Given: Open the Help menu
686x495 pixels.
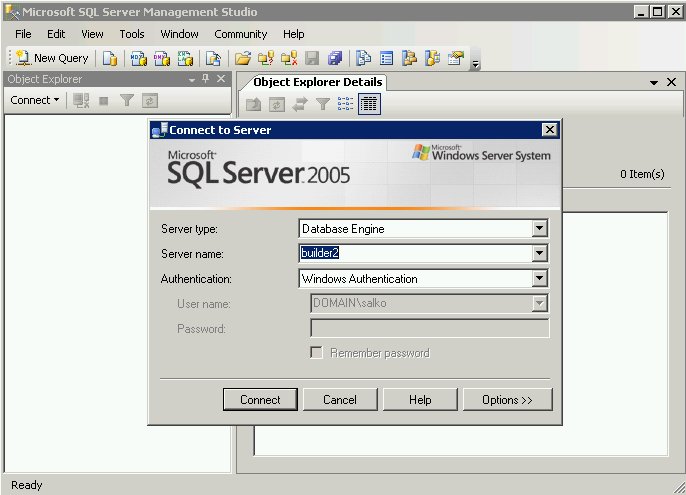Looking at the screenshot, I should tap(294, 34).
